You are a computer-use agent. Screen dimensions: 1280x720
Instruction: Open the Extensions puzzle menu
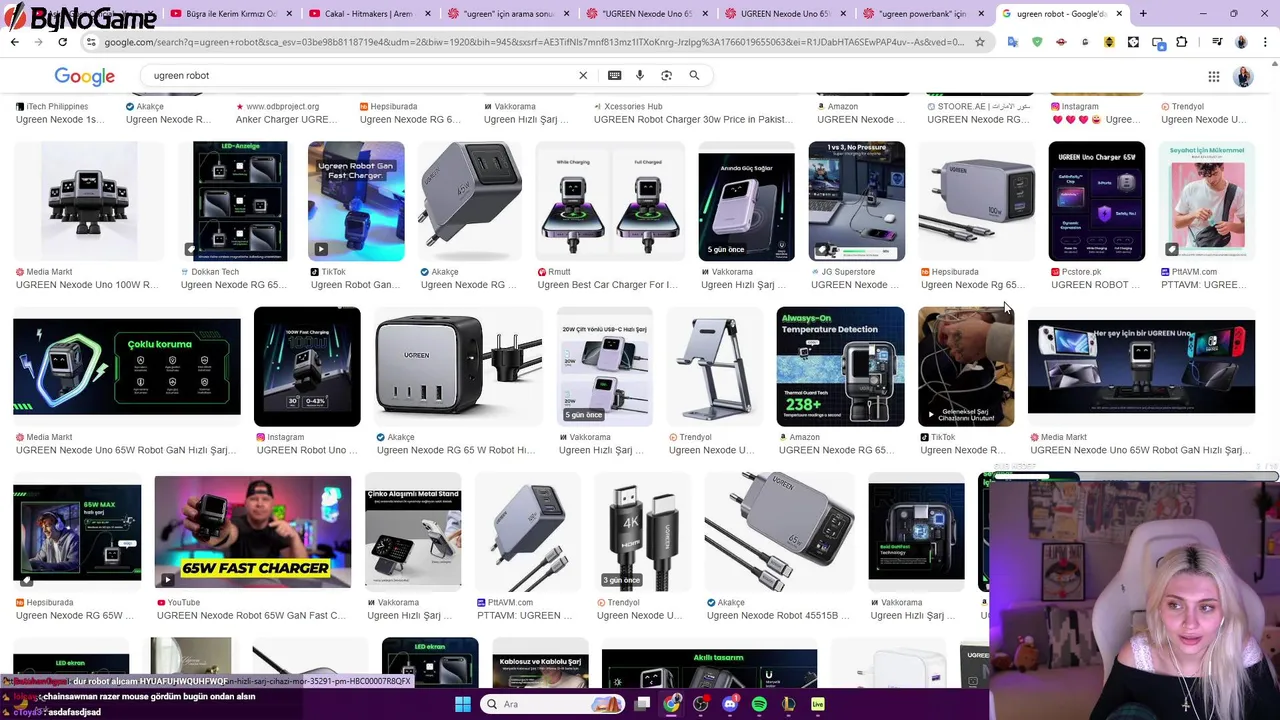(x=1182, y=42)
